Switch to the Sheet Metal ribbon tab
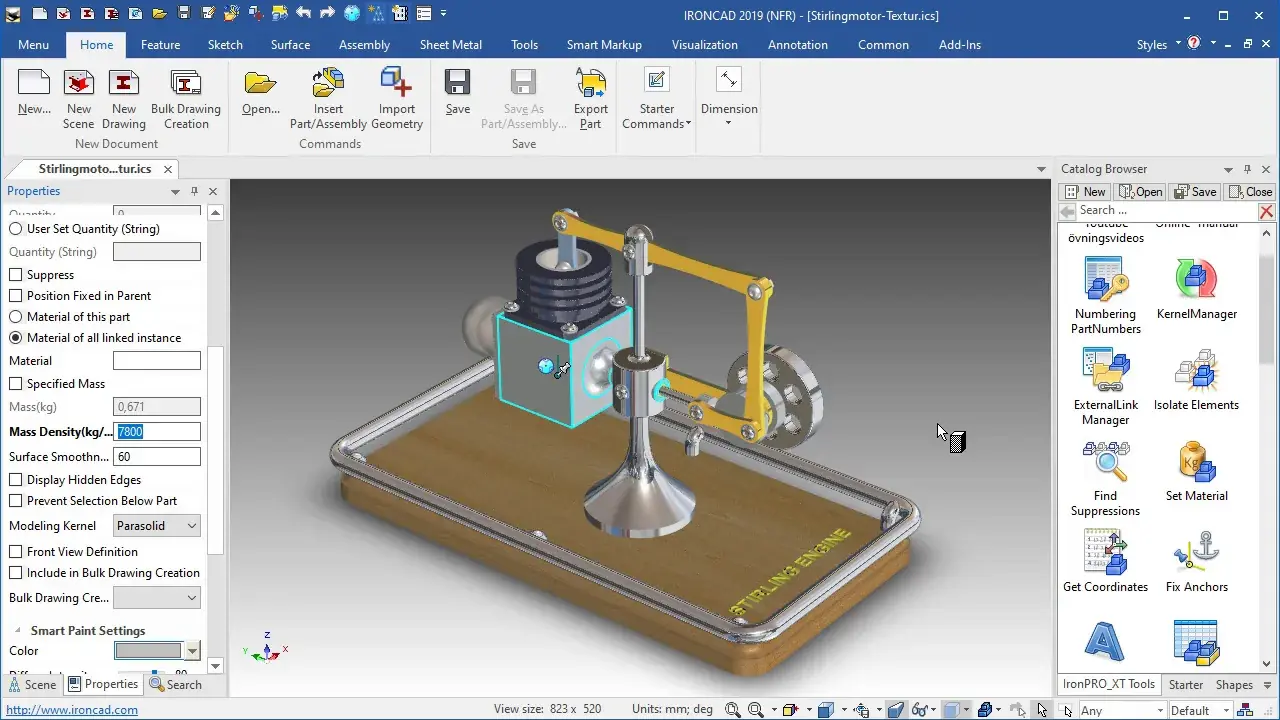 pyautogui.click(x=451, y=45)
